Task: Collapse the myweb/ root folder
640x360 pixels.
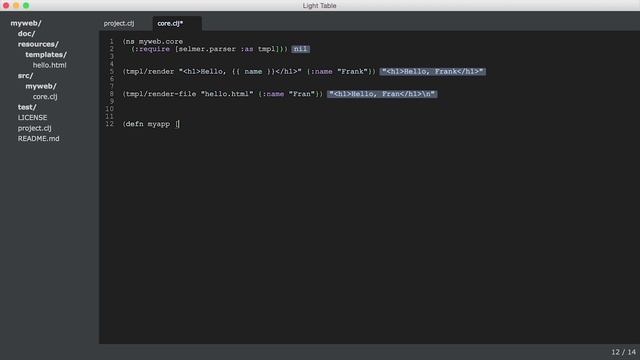Action: pyautogui.click(x=26, y=23)
